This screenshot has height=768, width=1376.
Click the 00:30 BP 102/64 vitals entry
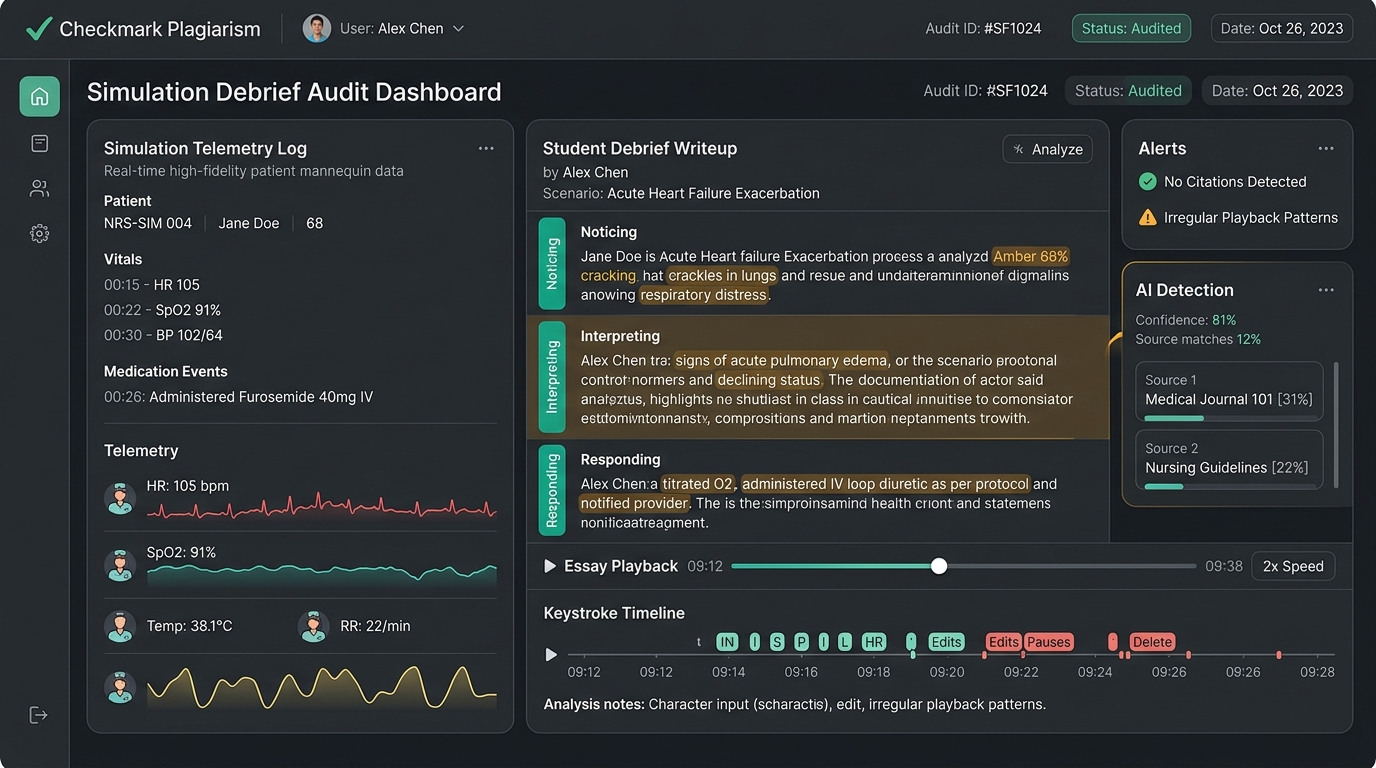(x=163, y=335)
